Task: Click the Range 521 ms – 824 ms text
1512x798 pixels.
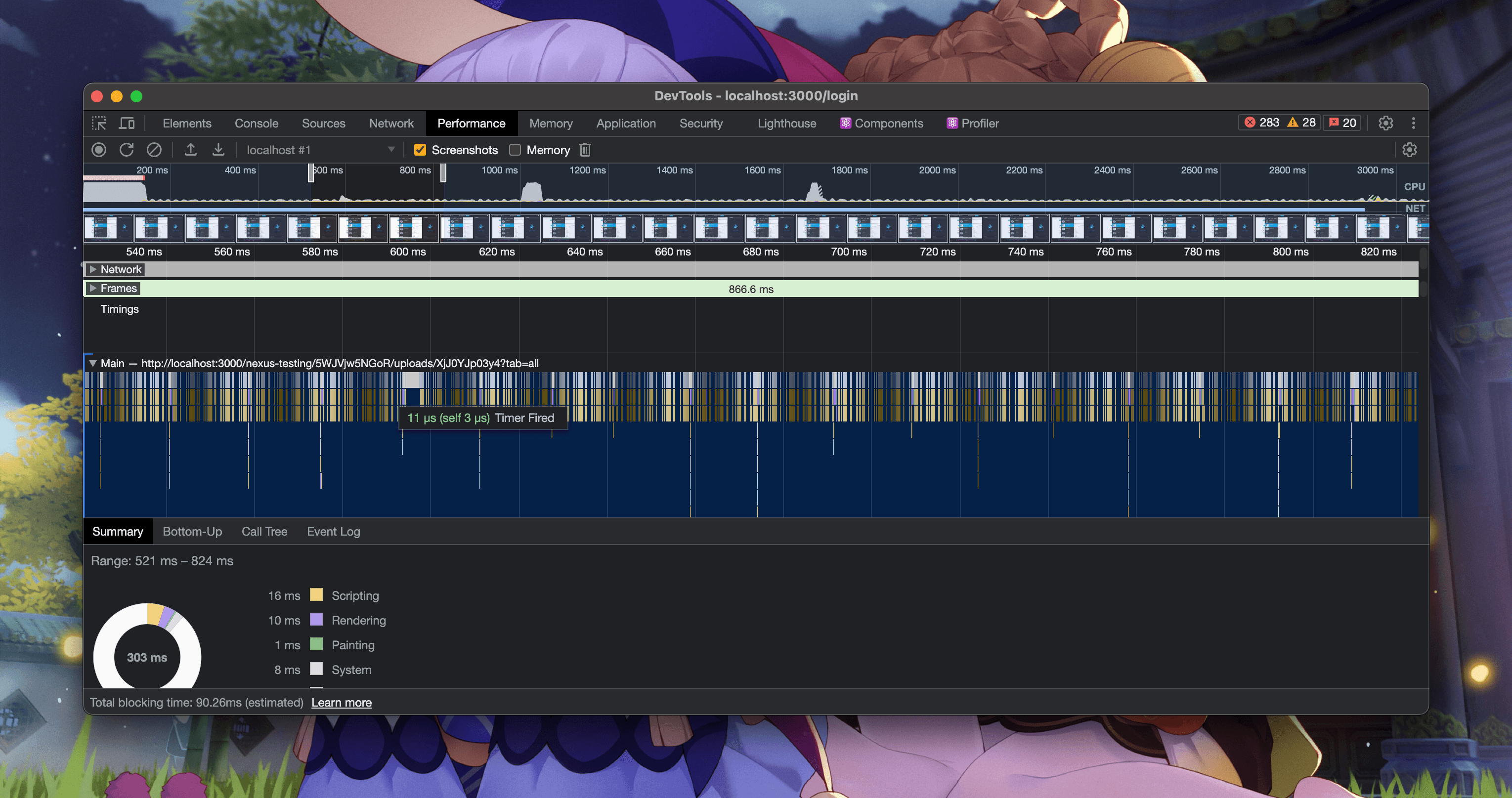Action: (162, 561)
